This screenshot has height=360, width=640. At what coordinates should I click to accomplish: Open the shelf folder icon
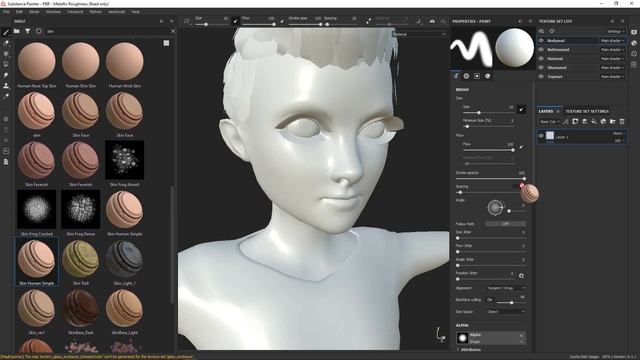(17, 31)
